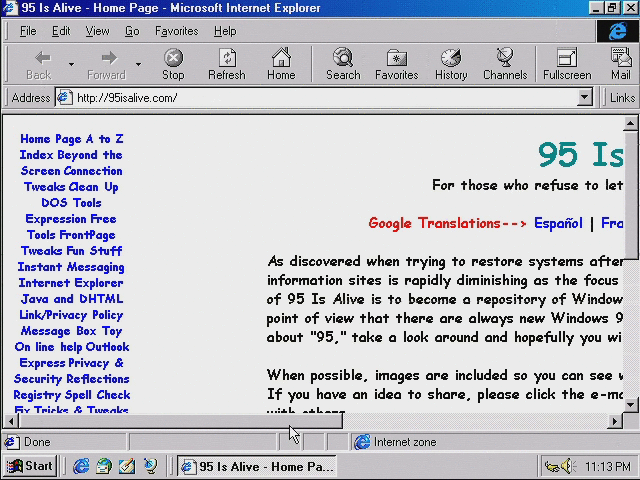Screen dimensions: 640x480
Task: Launch Internet Explorer from Quick Launch
Action: click(81, 466)
